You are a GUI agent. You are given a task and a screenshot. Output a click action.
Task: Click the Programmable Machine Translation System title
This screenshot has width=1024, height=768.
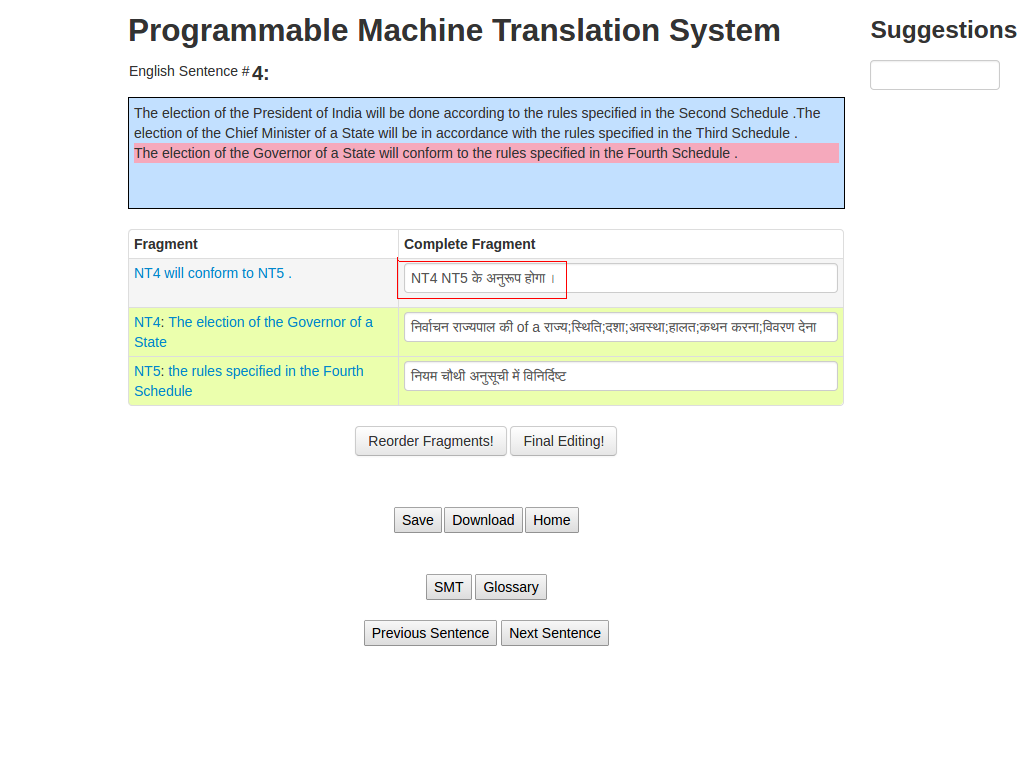455,30
